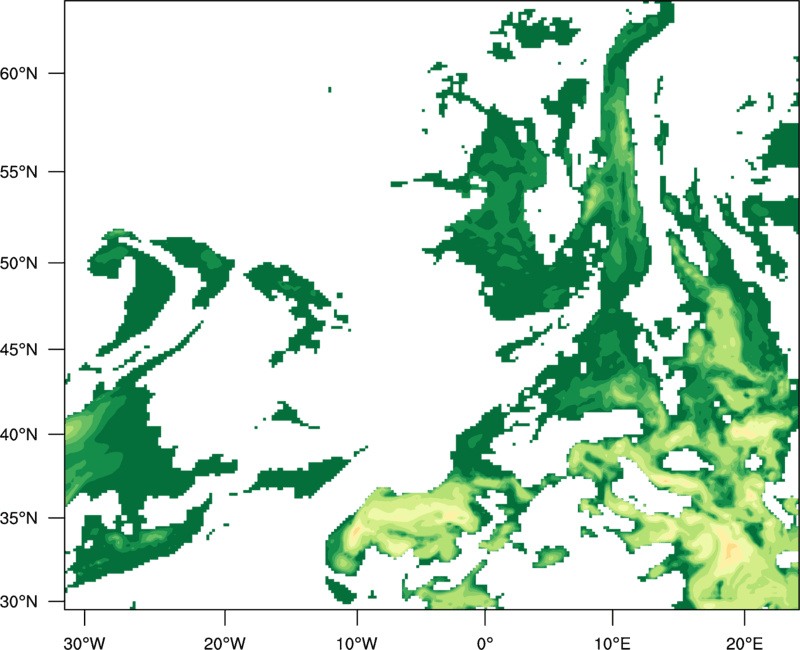Viewport: 800px width, 650px height.
Task: Click the 20°W longitude label
Action: 225,643
